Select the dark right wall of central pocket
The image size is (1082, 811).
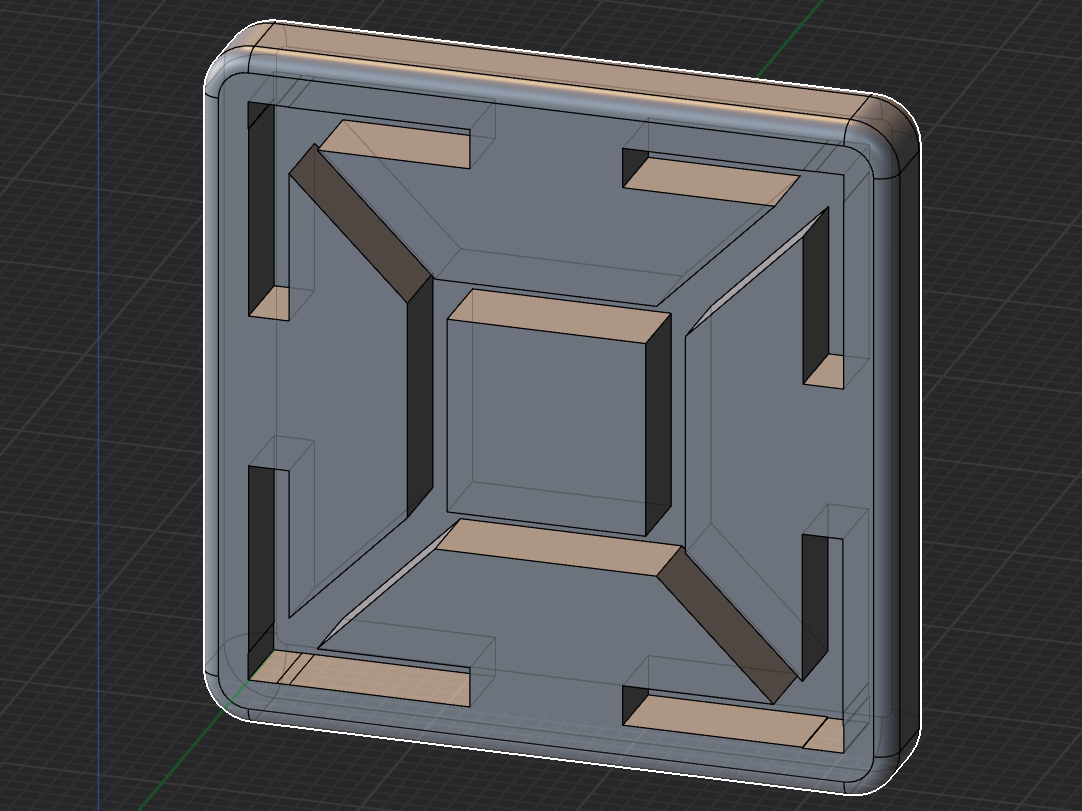(658, 425)
